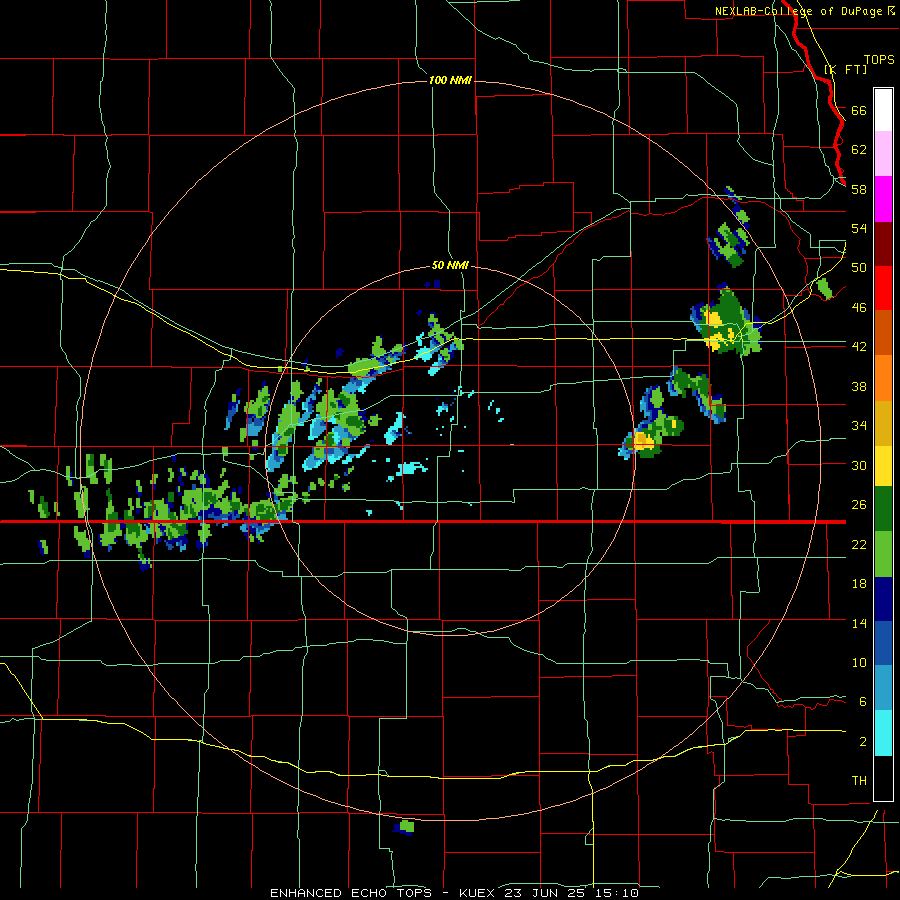Click the 22 legend value

859,544
